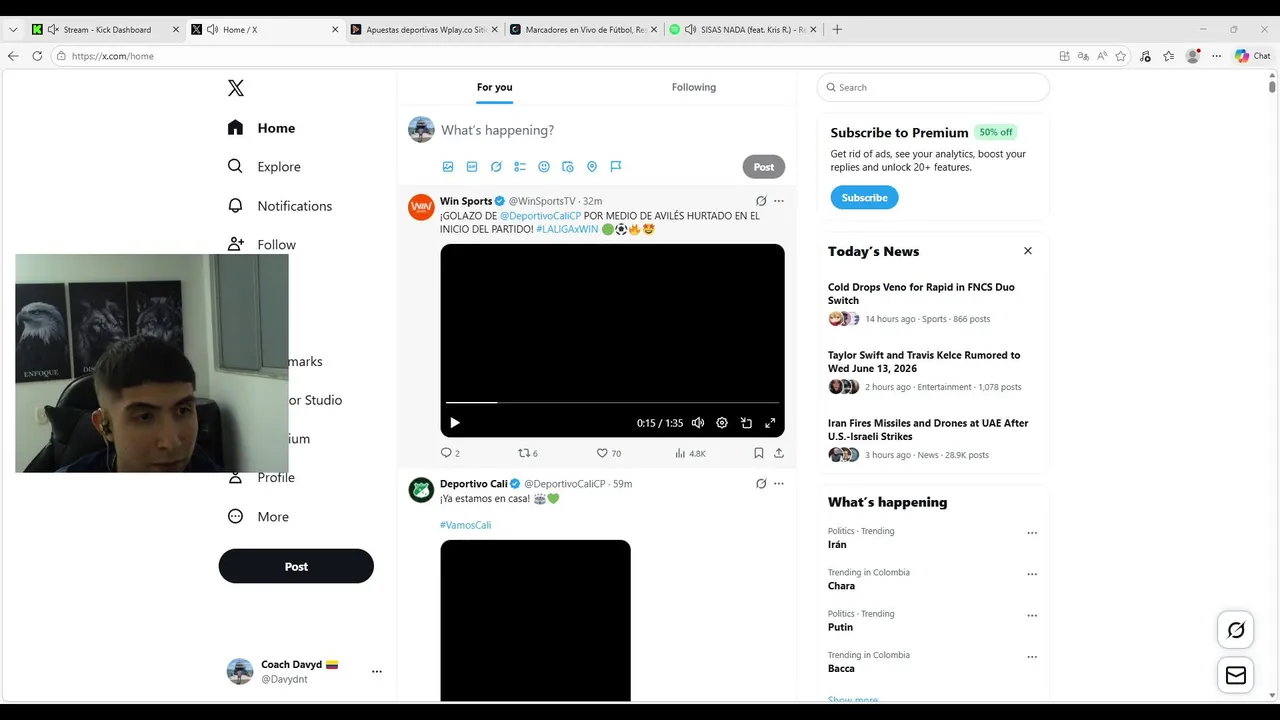The height and width of the screenshot is (720, 1280).
Task: Click the X search field
Action: tap(933, 88)
